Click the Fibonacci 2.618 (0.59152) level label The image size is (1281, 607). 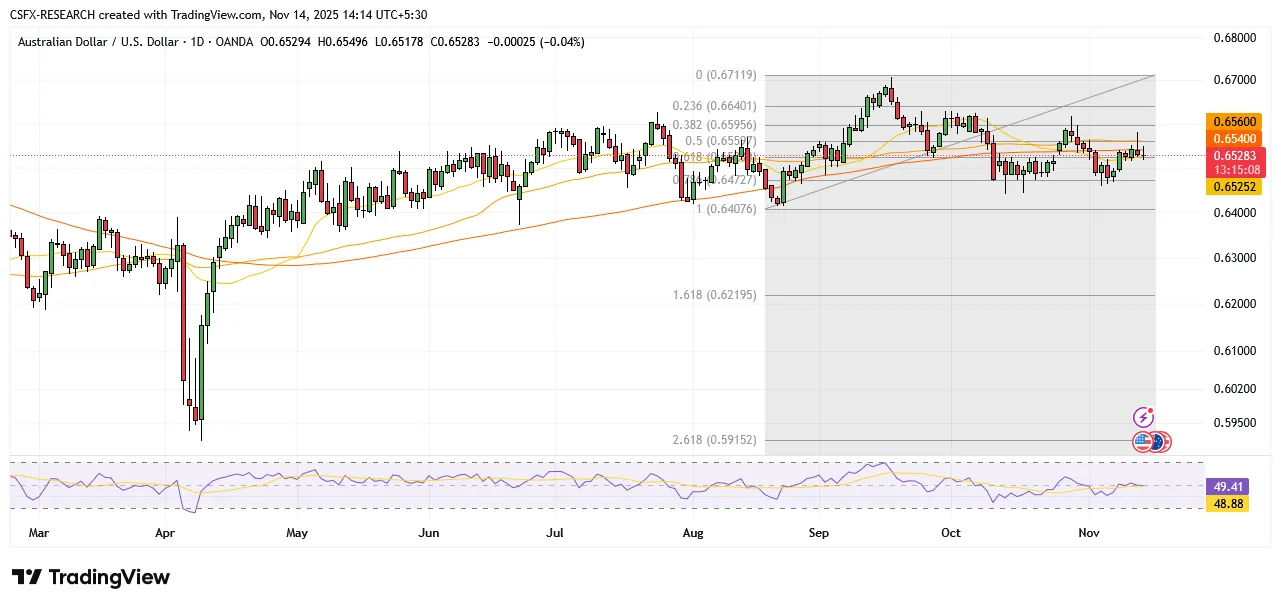point(716,439)
